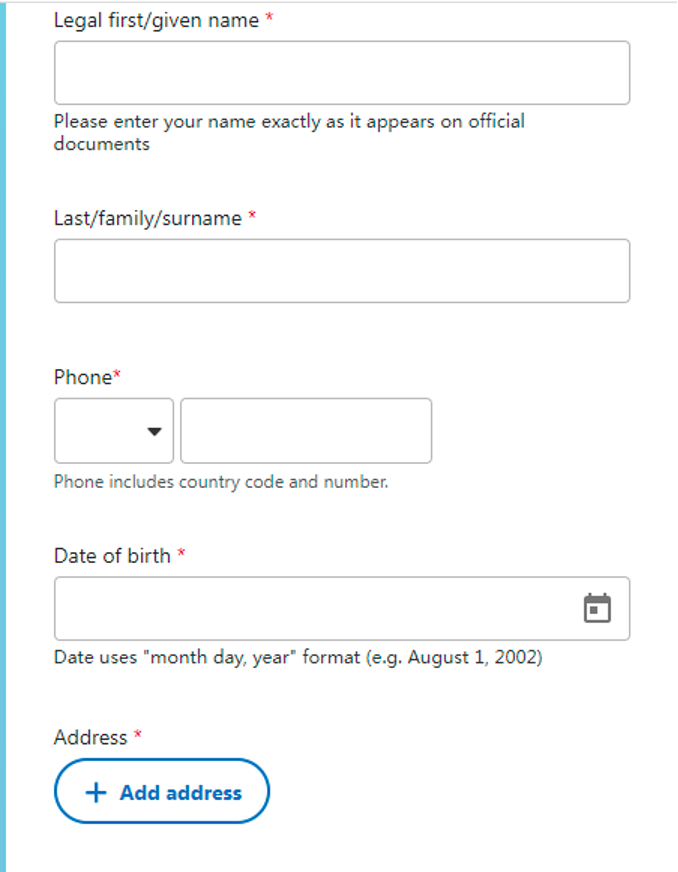Click the official documents name hint text
Screen dimensions: 678x872
pos(288,132)
